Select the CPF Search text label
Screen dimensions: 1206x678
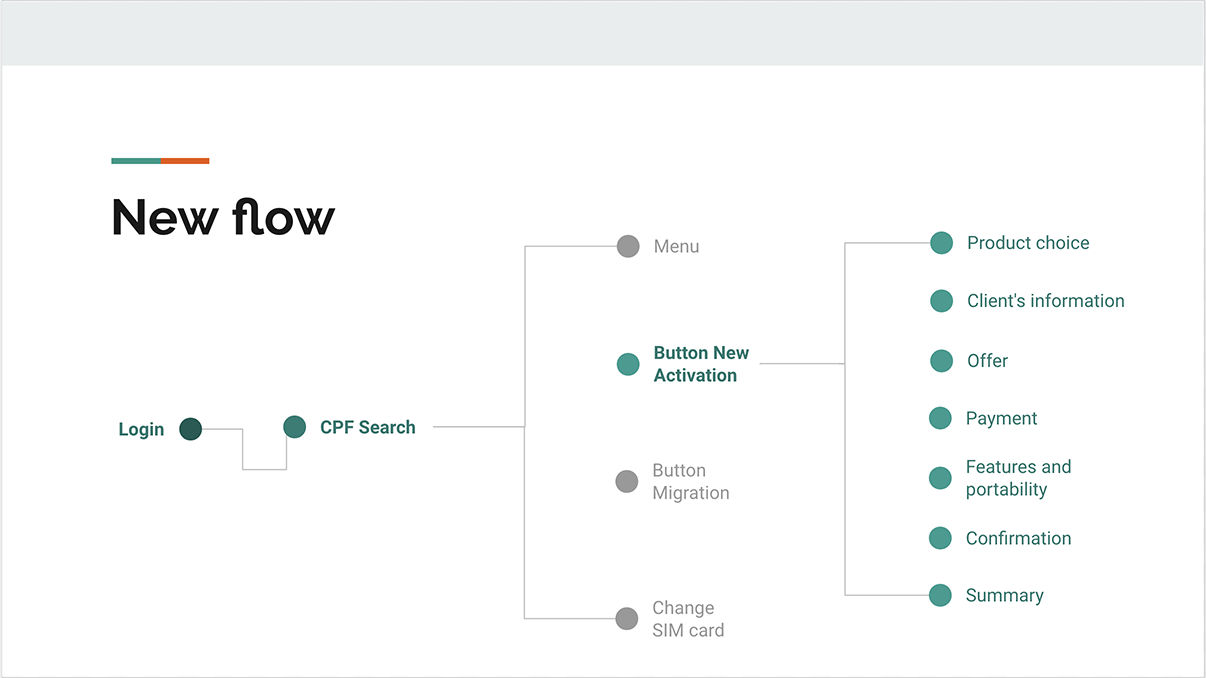368,427
